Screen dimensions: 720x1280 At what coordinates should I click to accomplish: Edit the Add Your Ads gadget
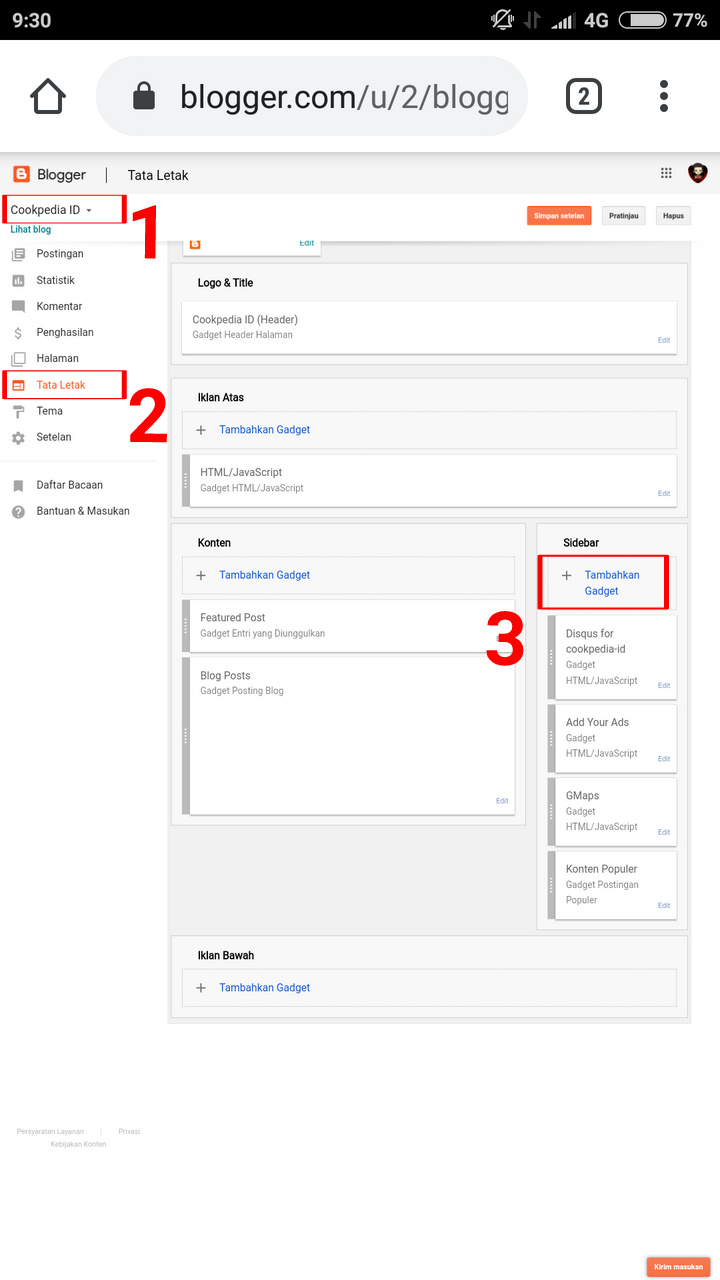coord(664,759)
